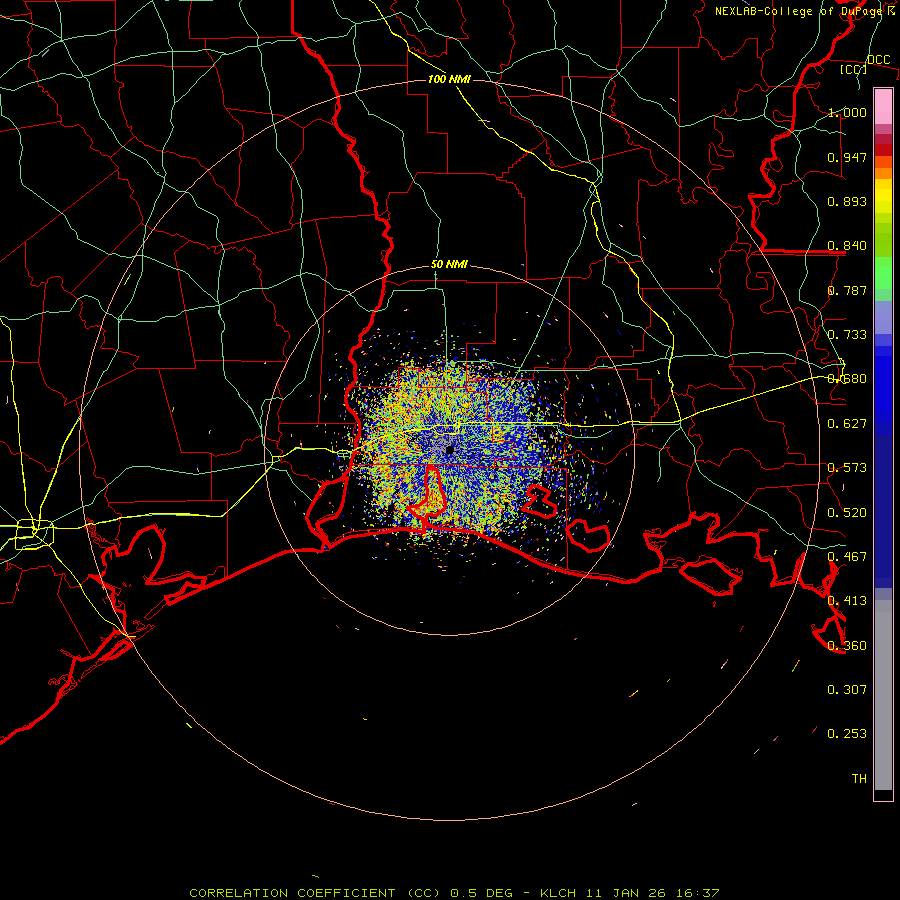
Task: Click the pink segment of color bar
Action: (x=883, y=107)
